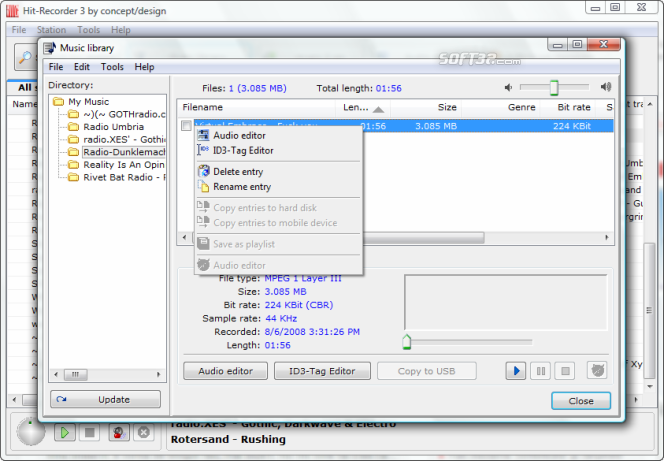This screenshot has height=461, width=664.
Task: Open Station menu in Hit-Recorder window
Action: pos(51,30)
